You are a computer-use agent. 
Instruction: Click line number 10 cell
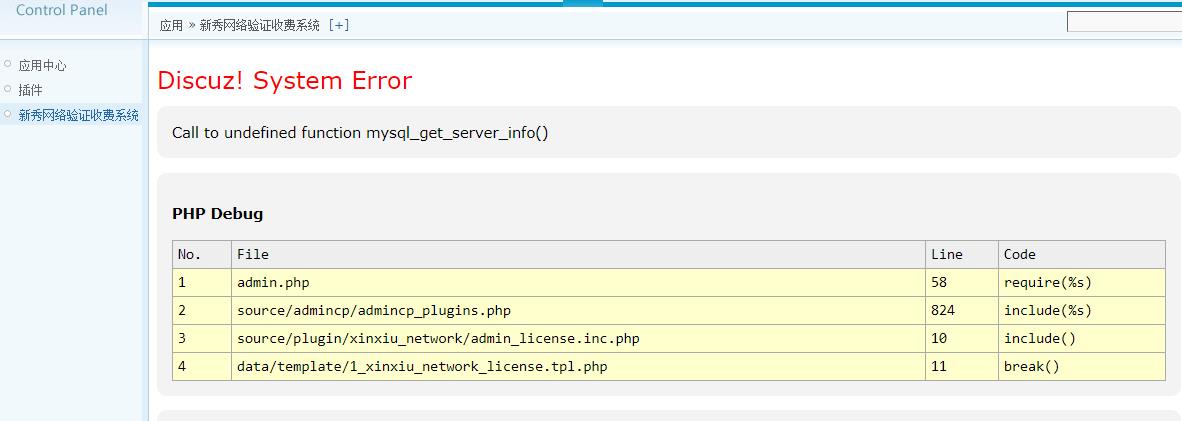coord(962,339)
